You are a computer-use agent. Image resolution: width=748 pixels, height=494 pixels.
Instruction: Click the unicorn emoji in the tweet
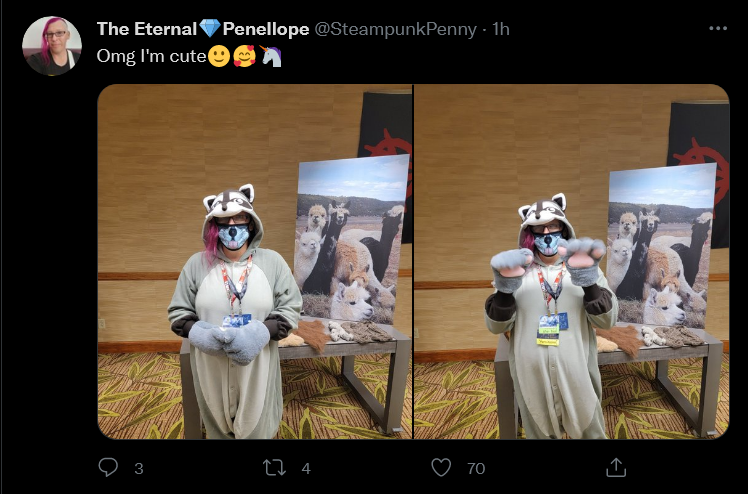[270, 56]
